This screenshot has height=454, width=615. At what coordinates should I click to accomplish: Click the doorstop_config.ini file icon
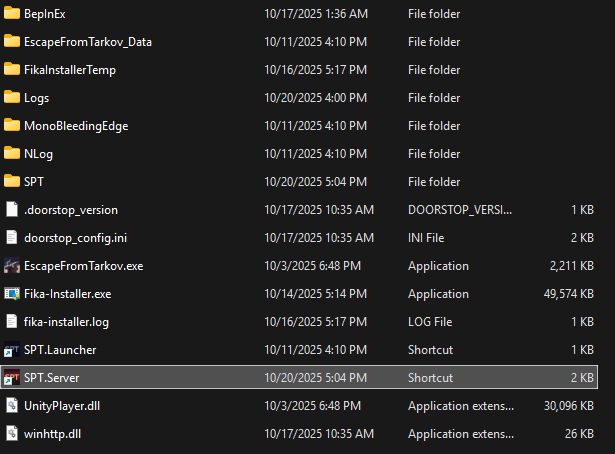(12, 238)
